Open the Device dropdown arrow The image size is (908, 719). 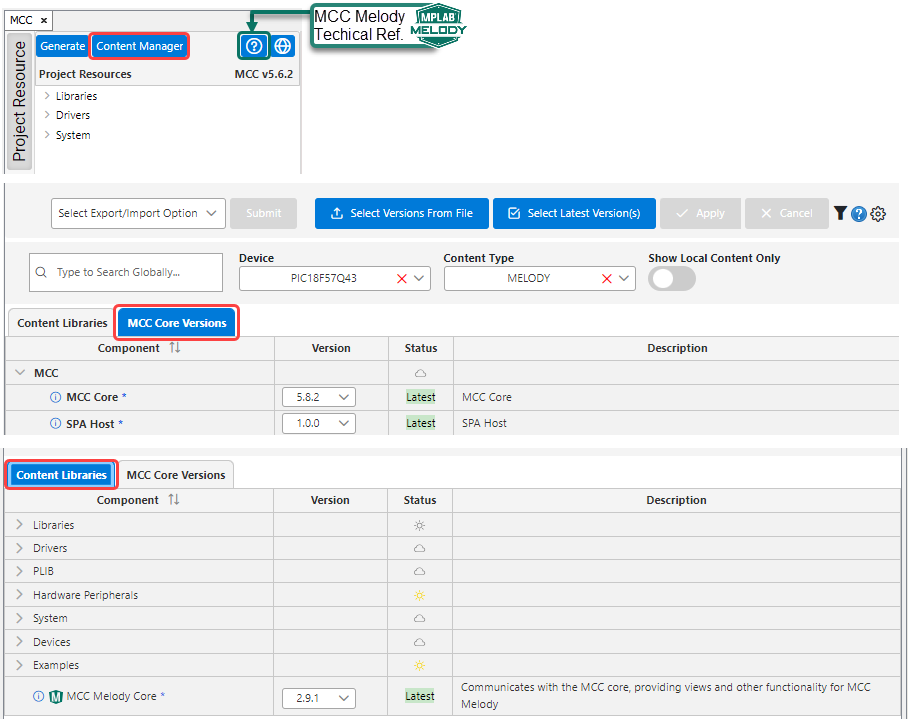coord(420,278)
